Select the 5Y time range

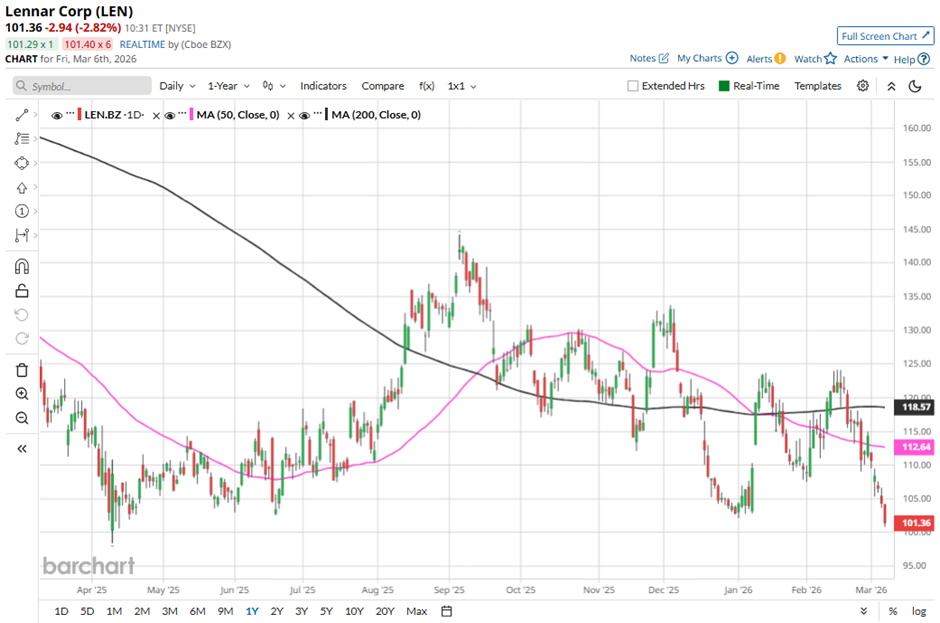tap(326, 611)
